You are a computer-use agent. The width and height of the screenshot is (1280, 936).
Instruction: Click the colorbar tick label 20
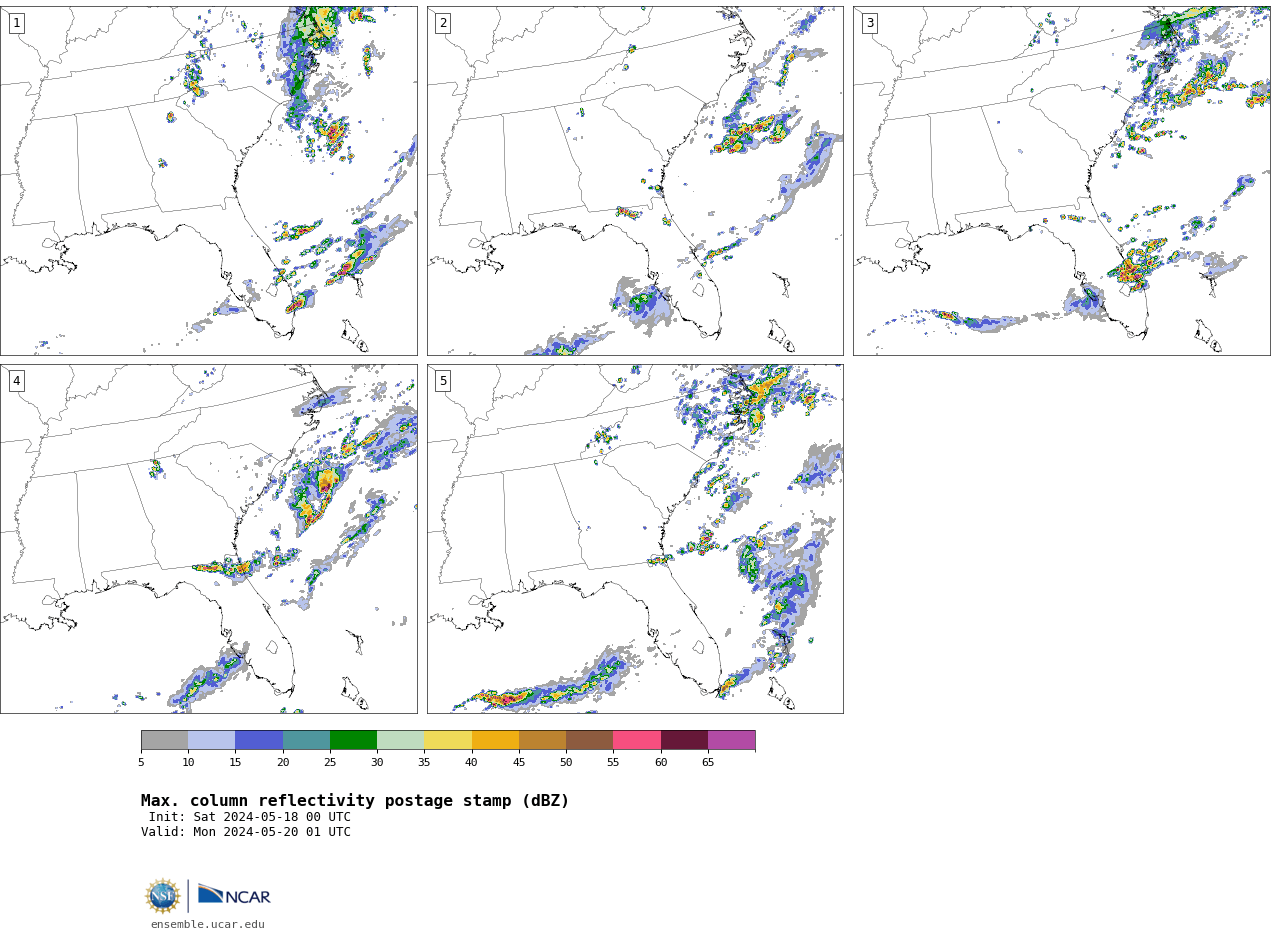pos(283,763)
